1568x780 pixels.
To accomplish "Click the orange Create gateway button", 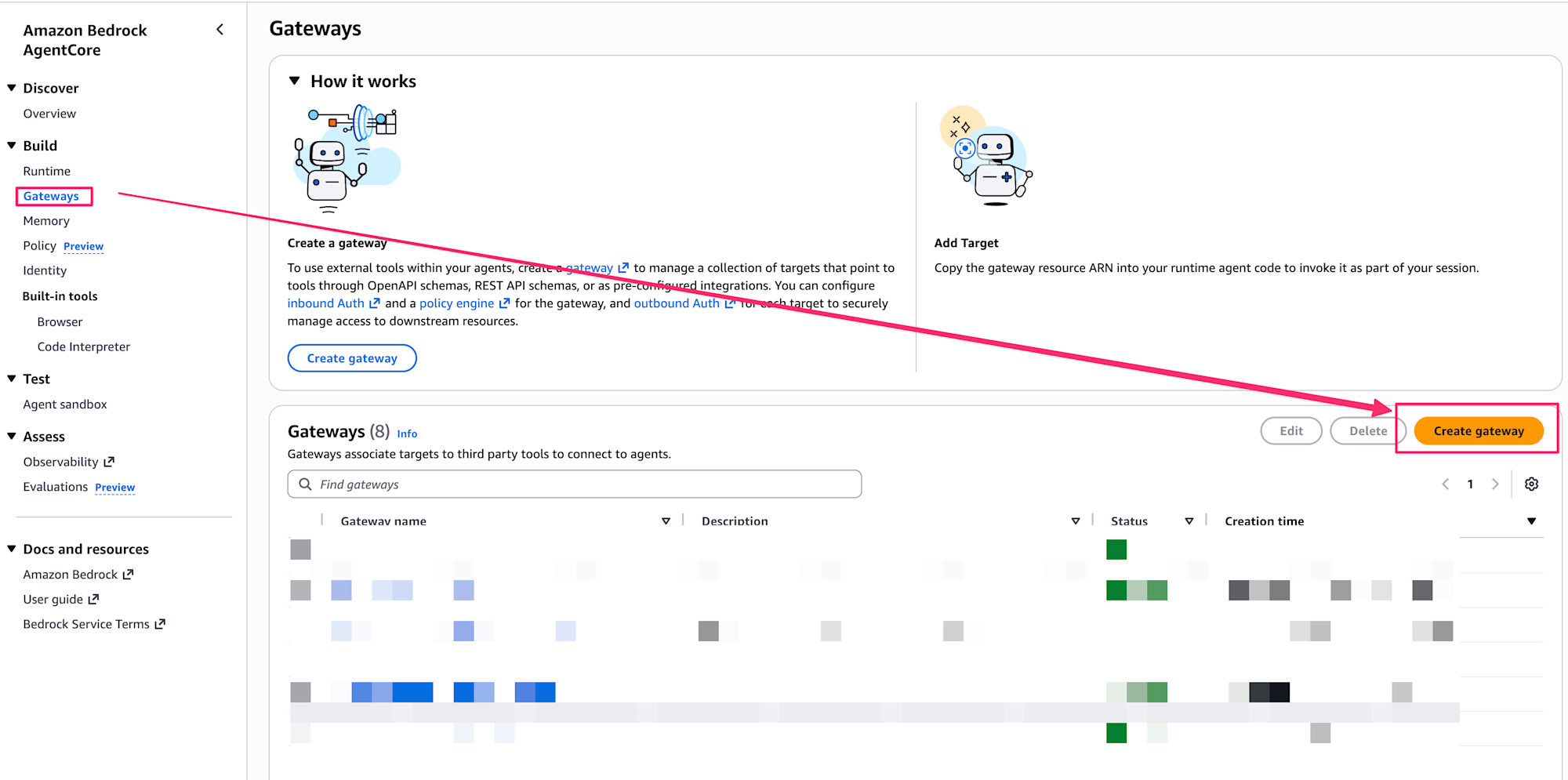I will click(x=1478, y=431).
